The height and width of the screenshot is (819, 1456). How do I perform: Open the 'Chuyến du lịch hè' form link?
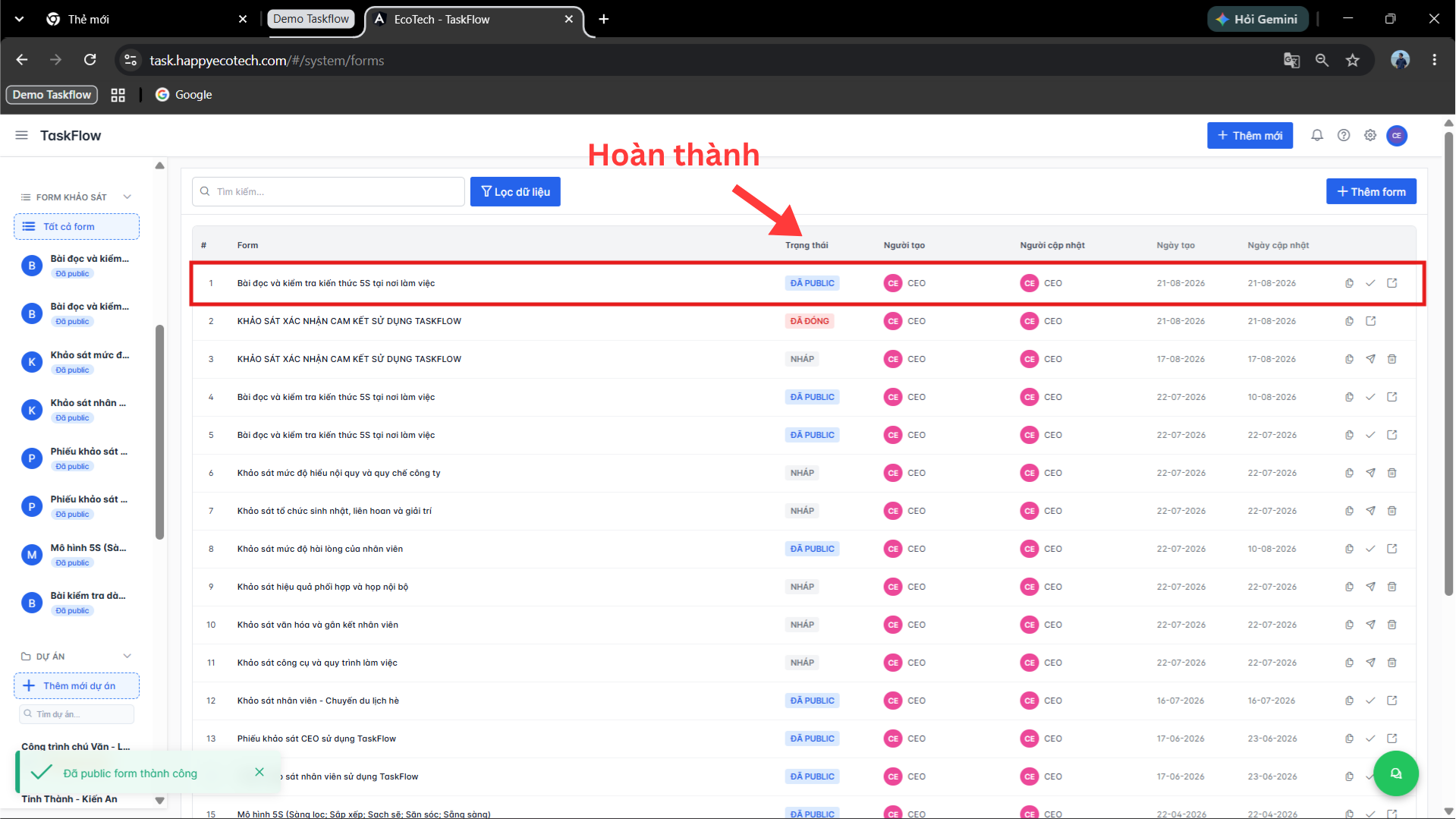1392,701
